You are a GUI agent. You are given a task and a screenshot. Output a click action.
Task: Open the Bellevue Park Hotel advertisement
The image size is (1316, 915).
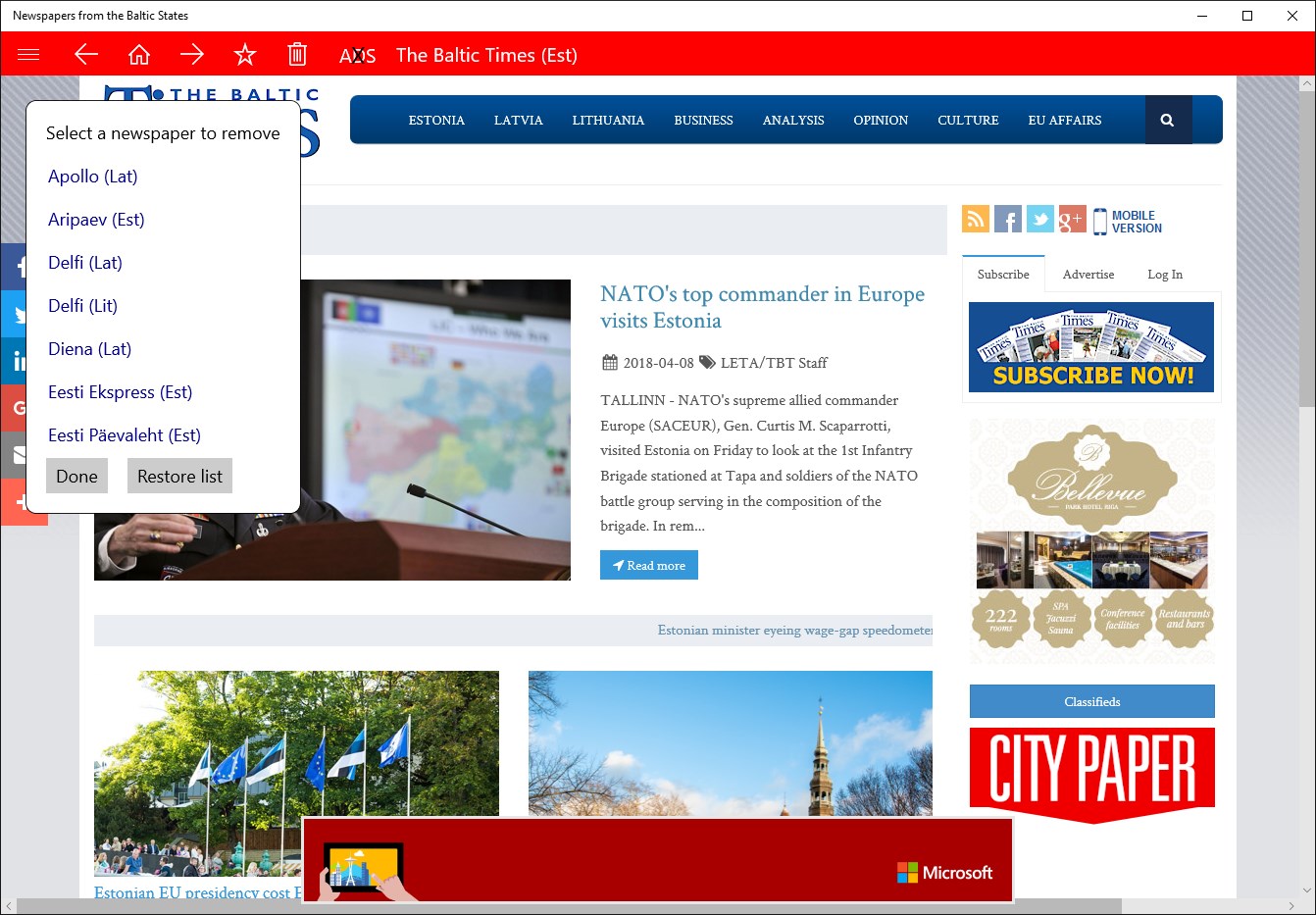click(x=1092, y=540)
